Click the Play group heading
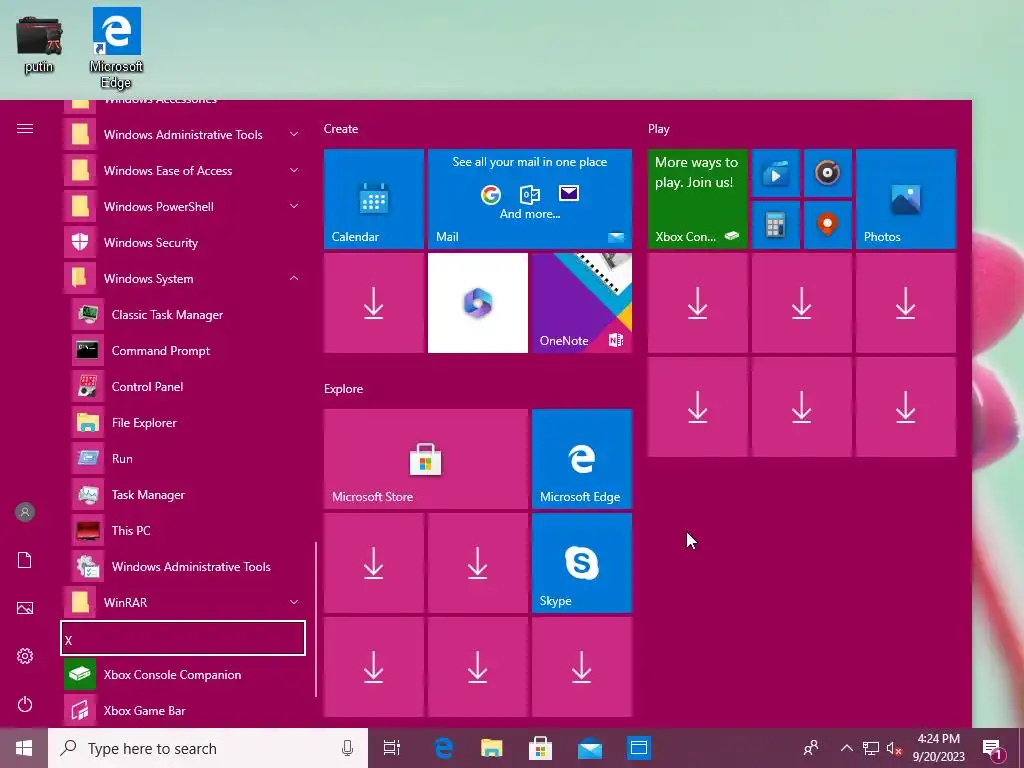The image size is (1024, 768). coord(658,129)
